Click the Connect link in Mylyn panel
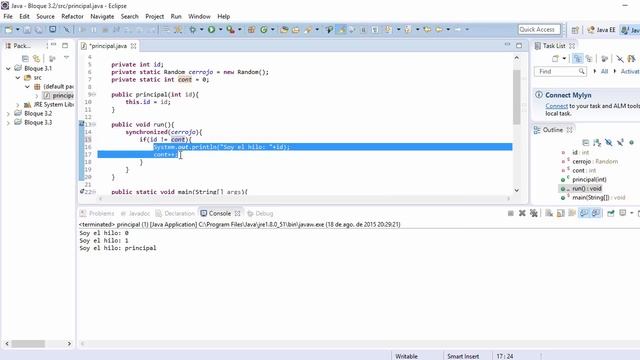This screenshot has height=360, width=640. 556,106
